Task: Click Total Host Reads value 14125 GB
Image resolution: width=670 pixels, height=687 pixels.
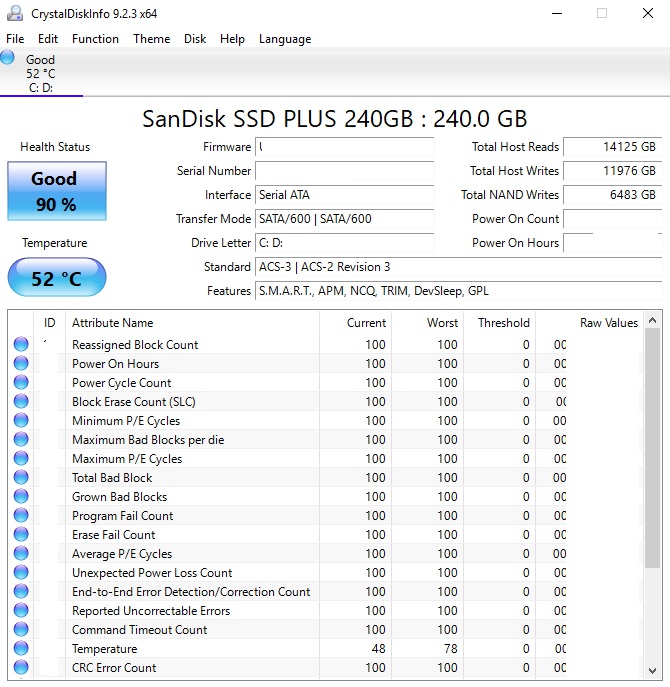Action: point(613,147)
